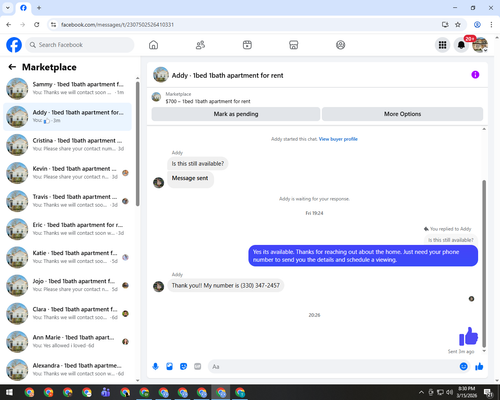Screen dimensions: 500x400
Task: Click the blue 'Yes its available' message bubble
Action: tap(363, 256)
